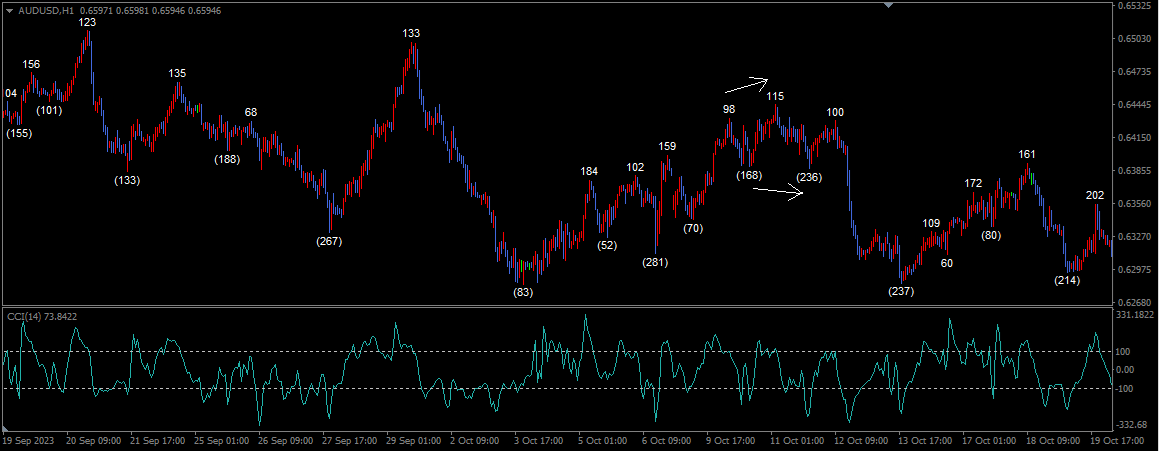Click price level 0.63270 on the price axis
Screen dimensions: 1159x451
click(x=1137, y=237)
